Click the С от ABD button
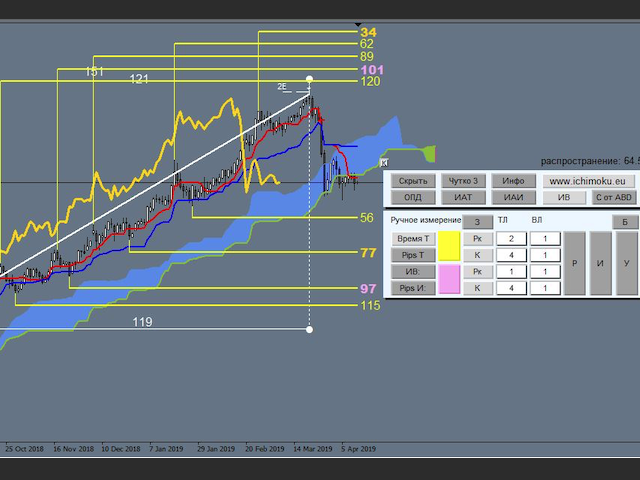 (x=613, y=198)
